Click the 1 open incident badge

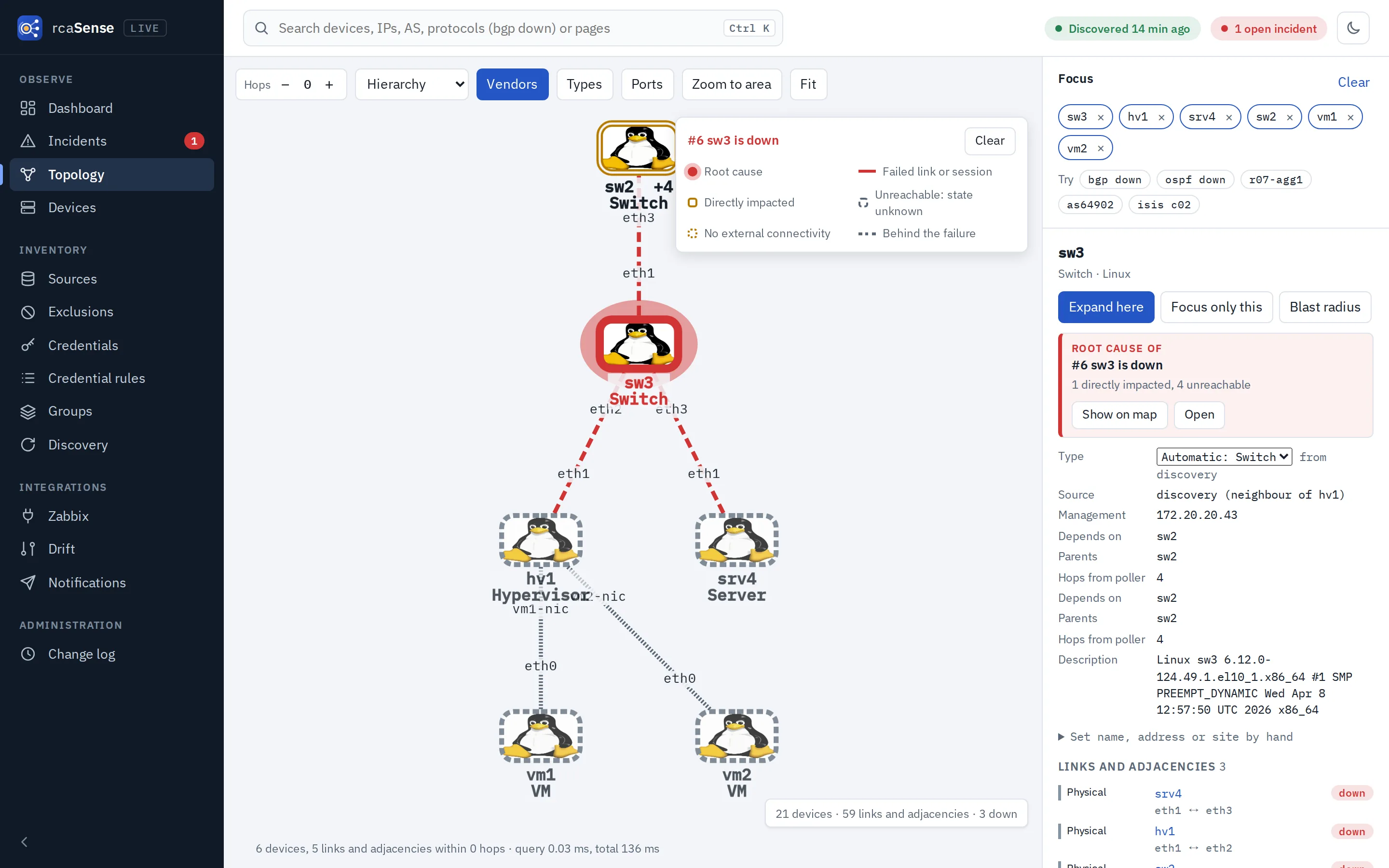pos(1268,29)
